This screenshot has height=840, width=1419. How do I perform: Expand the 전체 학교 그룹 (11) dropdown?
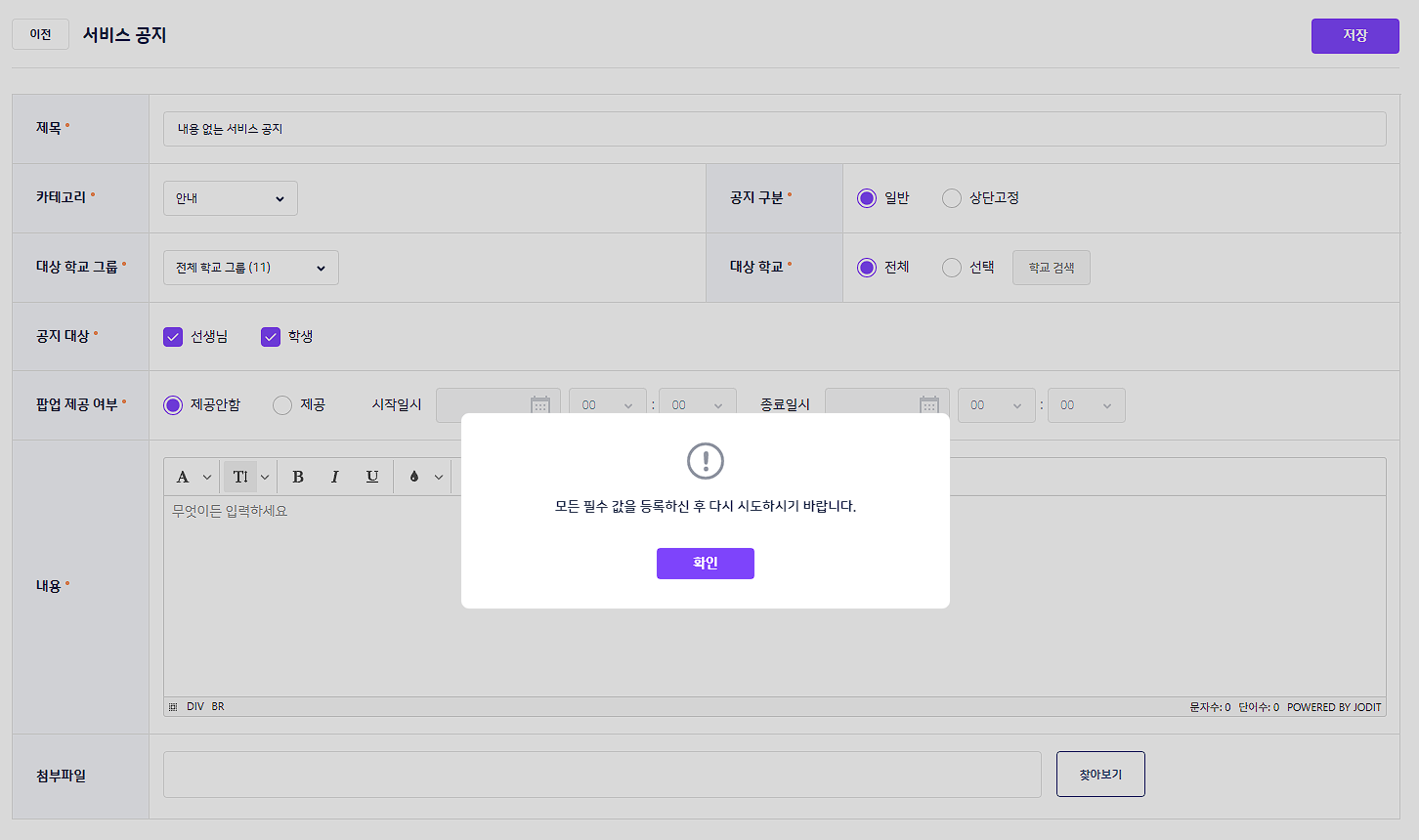(250, 268)
